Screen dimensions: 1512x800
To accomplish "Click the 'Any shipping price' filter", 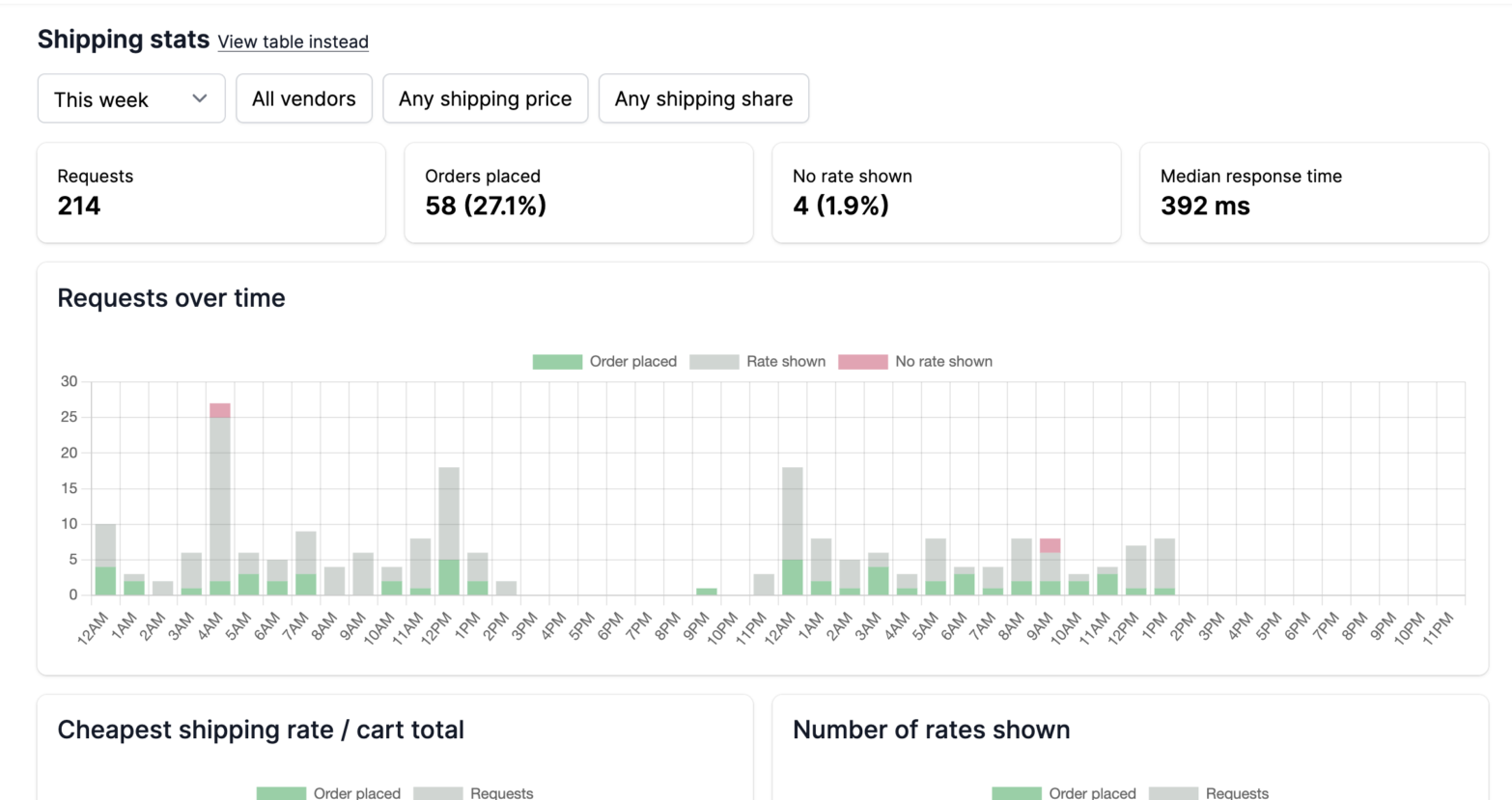I will 486,98.
